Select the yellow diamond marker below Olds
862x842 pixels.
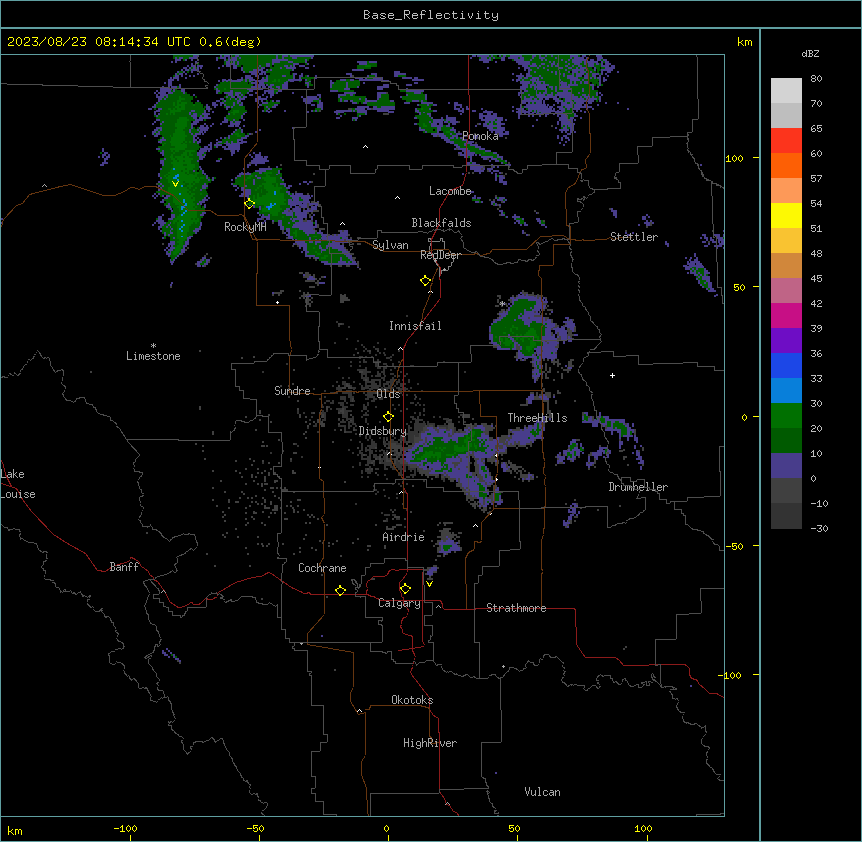point(388,416)
